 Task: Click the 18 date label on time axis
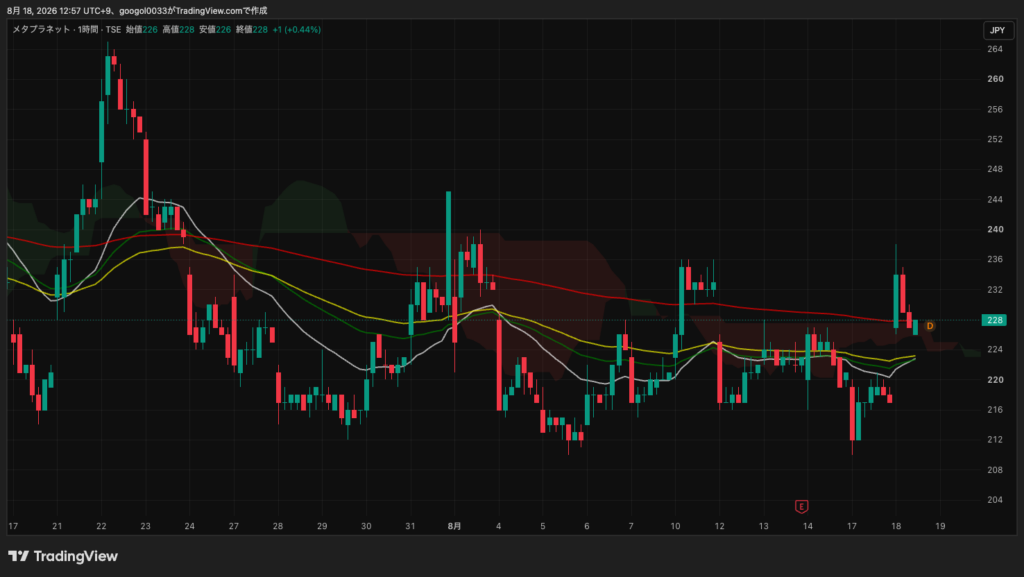[896, 526]
